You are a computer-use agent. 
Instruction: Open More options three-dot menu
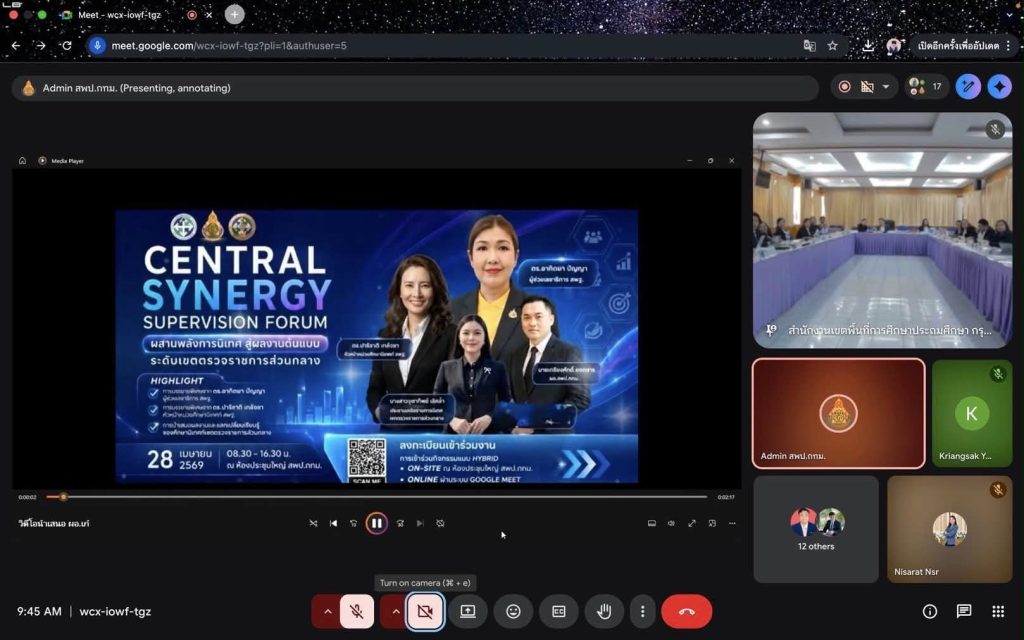coord(642,611)
